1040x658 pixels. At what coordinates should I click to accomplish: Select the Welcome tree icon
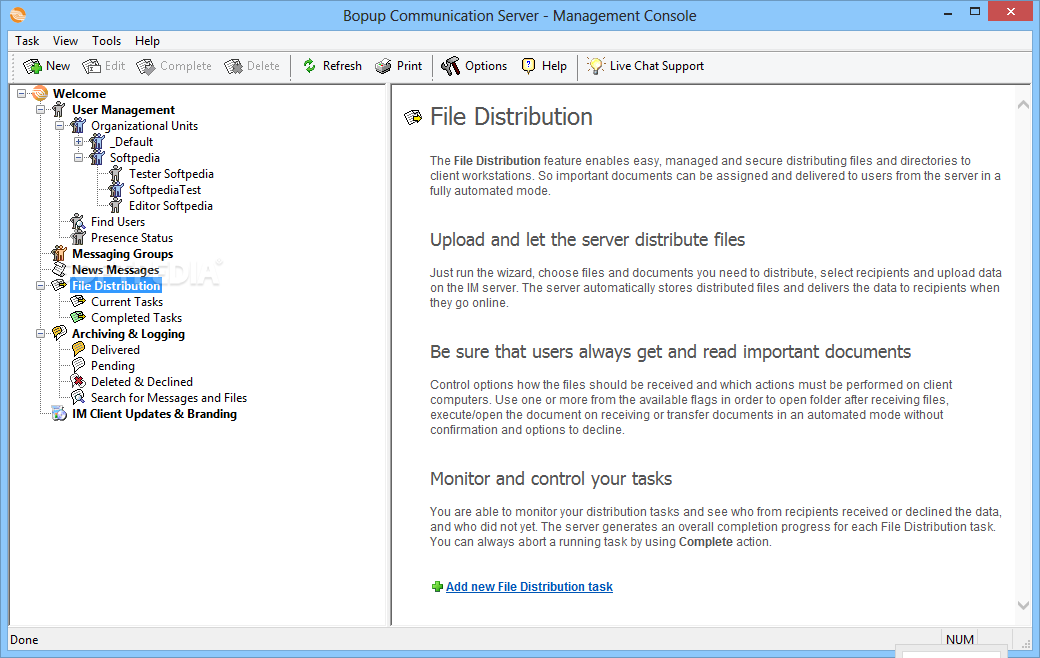pyautogui.click(x=40, y=94)
